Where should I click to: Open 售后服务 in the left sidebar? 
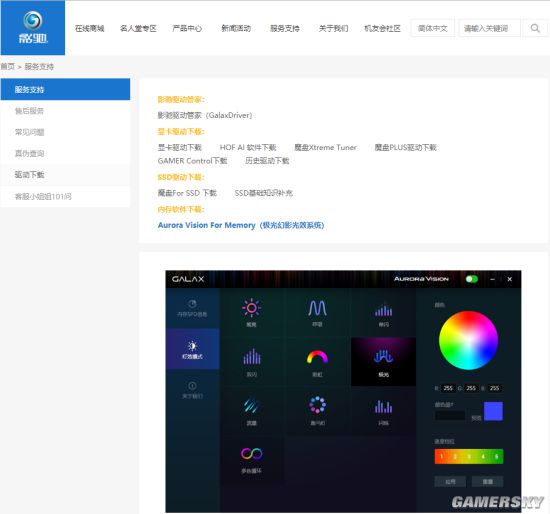tap(65, 111)
